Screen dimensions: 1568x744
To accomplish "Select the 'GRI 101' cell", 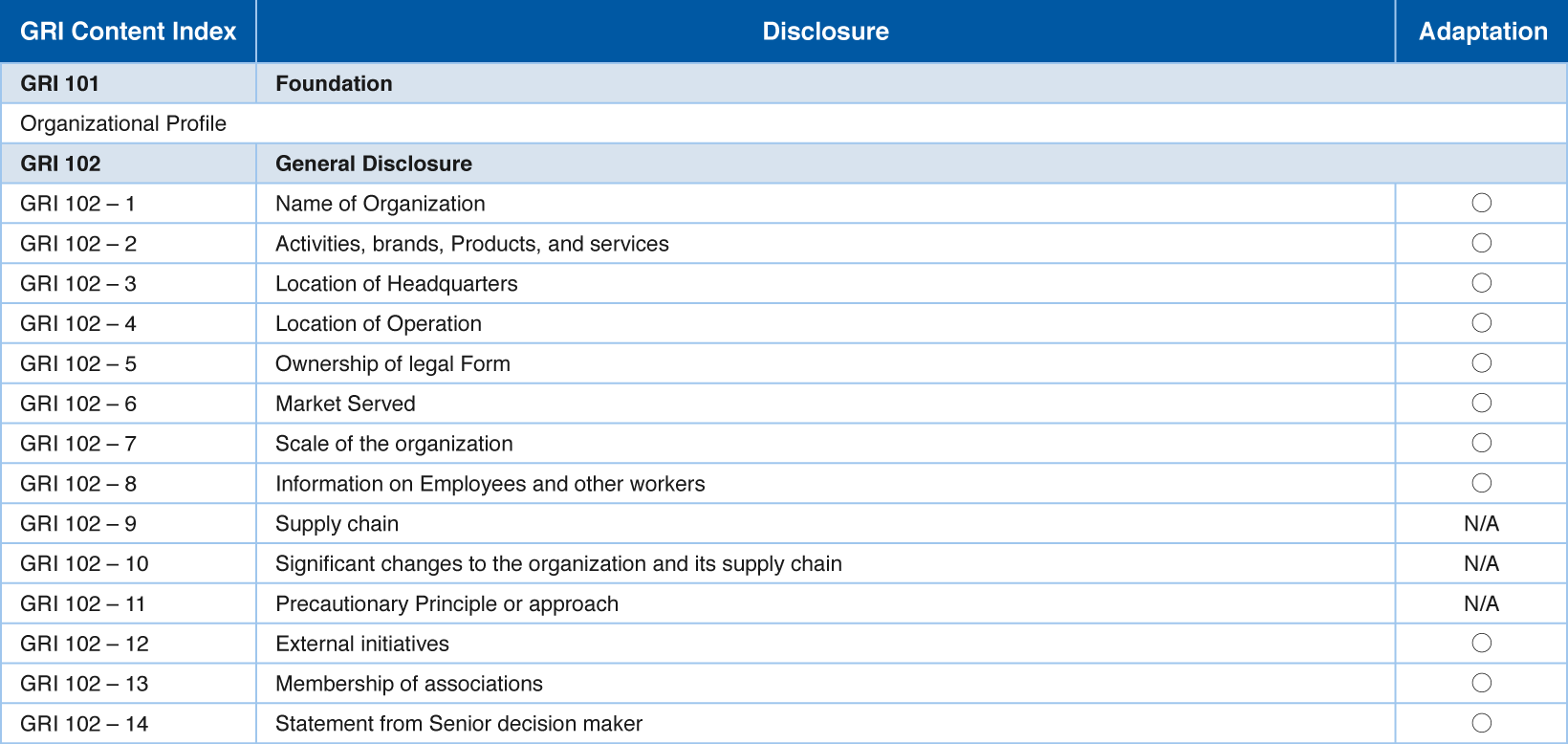I will pos(128,83).
